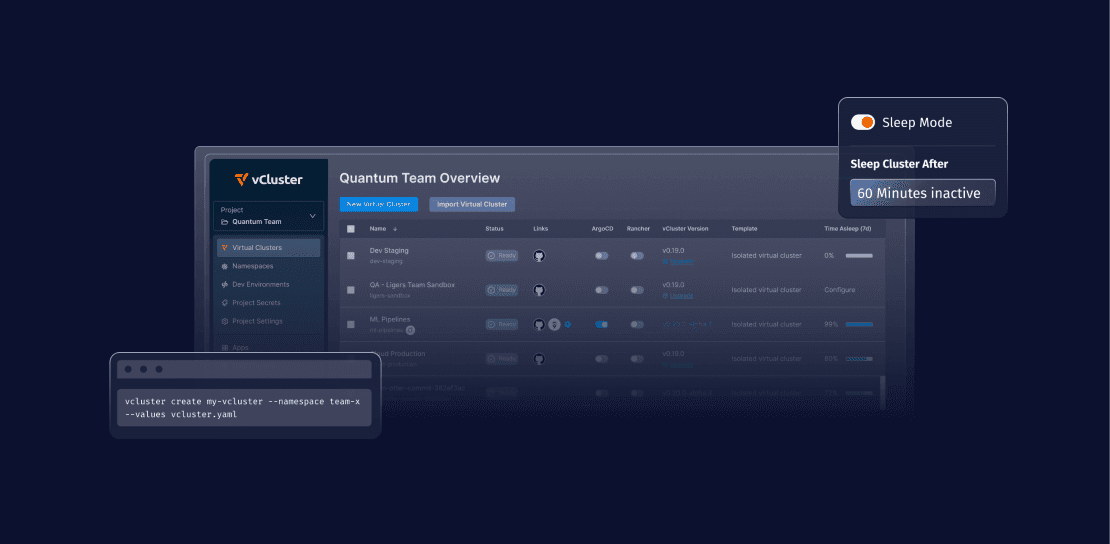Click the vCluster logo in sidebar
Image resolution: width=1110 pixels, height=544 pixels.
coord(269,179)
